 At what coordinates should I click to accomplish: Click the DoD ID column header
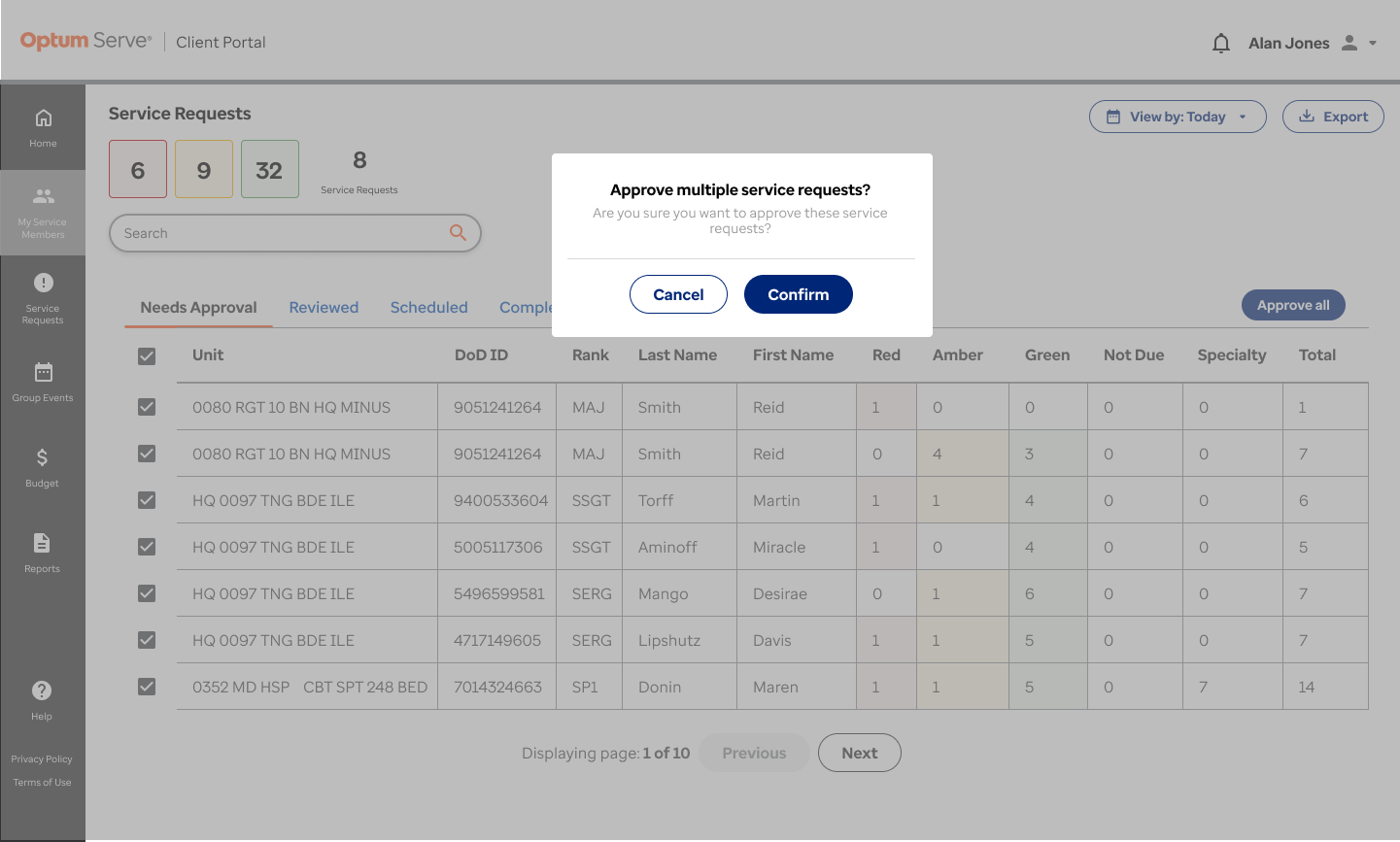(481, 355)
